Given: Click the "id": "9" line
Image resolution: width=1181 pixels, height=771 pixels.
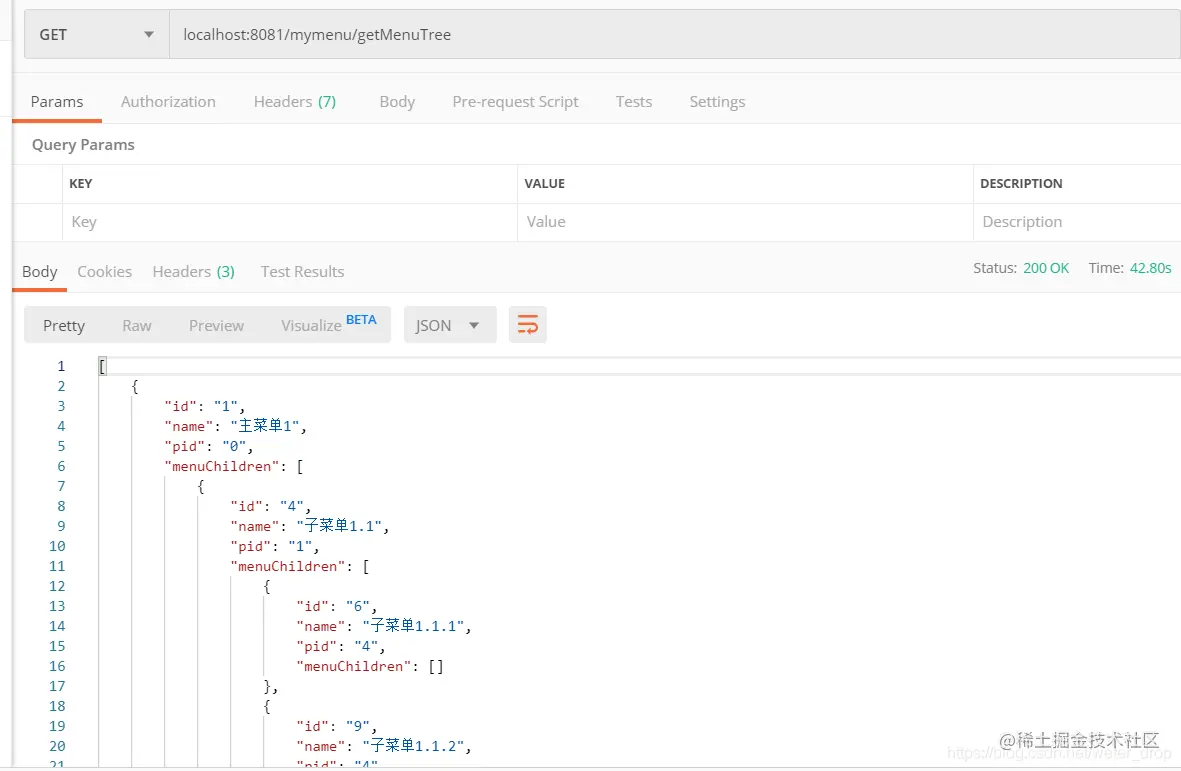Looking at the screenshot, I should (x=336, y=726).
